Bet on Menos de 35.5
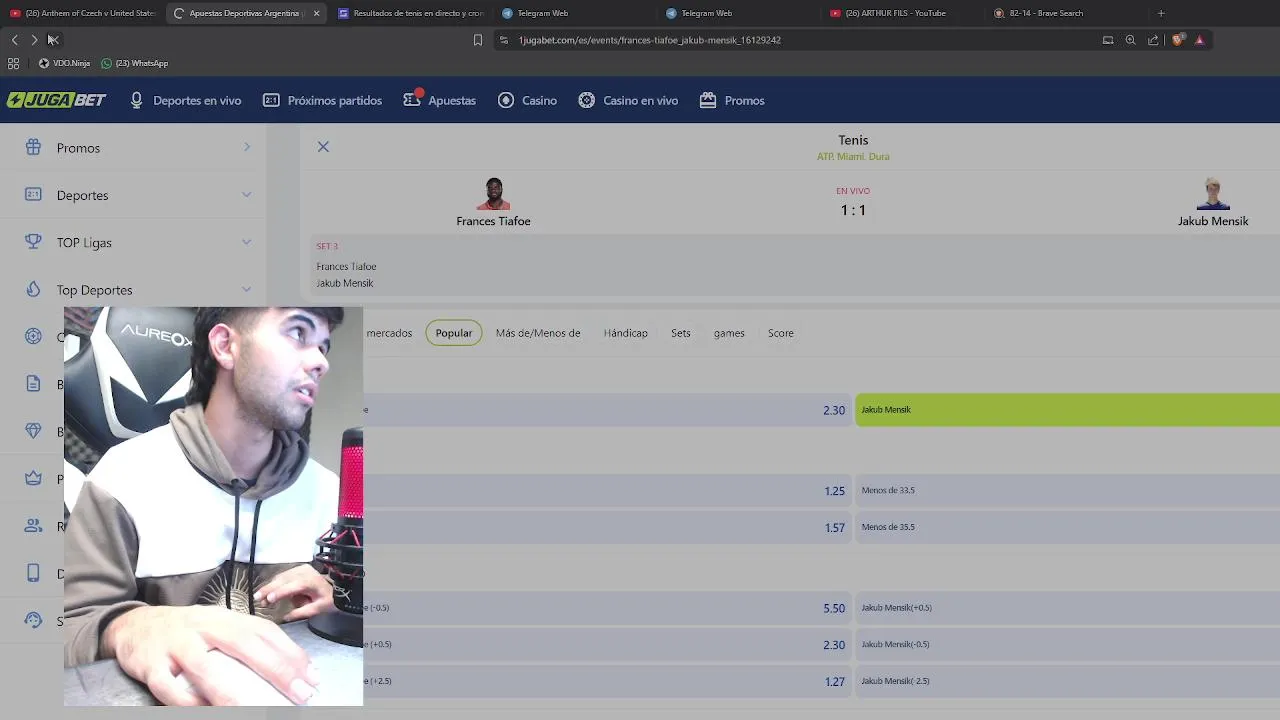 click(1067, 527)
